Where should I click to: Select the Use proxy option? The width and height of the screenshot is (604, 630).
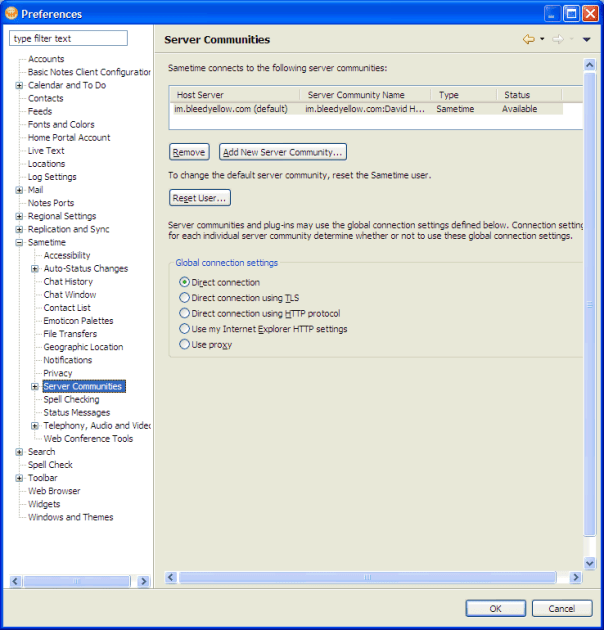(184, 344)
